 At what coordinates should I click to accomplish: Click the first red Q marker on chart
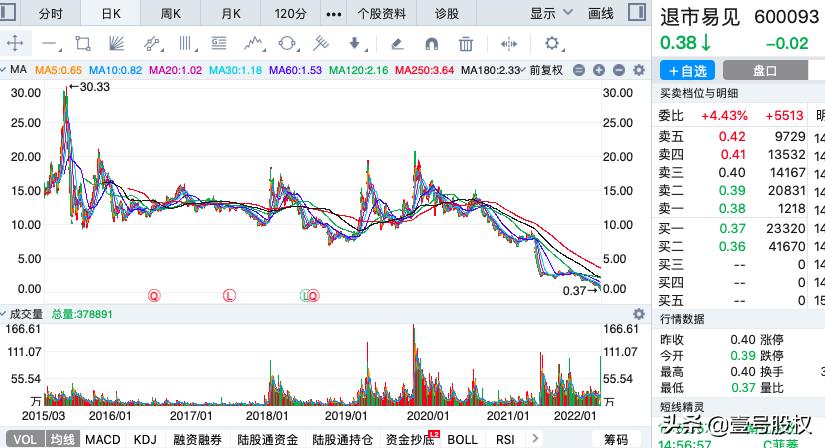coord(154,296)
